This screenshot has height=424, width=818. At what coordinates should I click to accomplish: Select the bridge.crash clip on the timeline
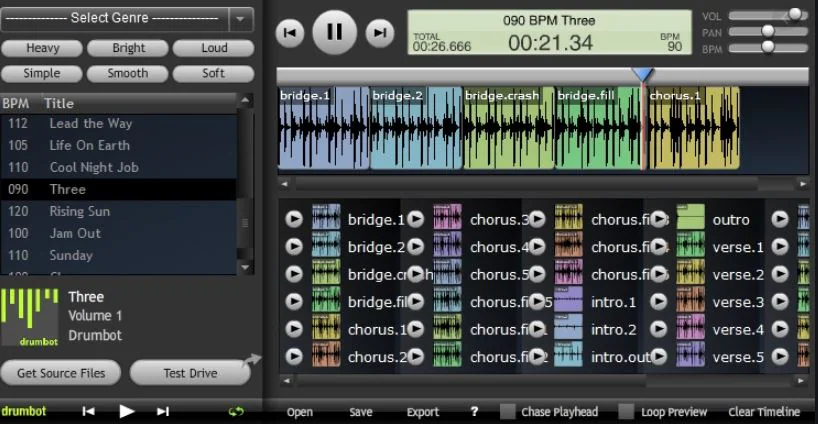click(509, 128)
